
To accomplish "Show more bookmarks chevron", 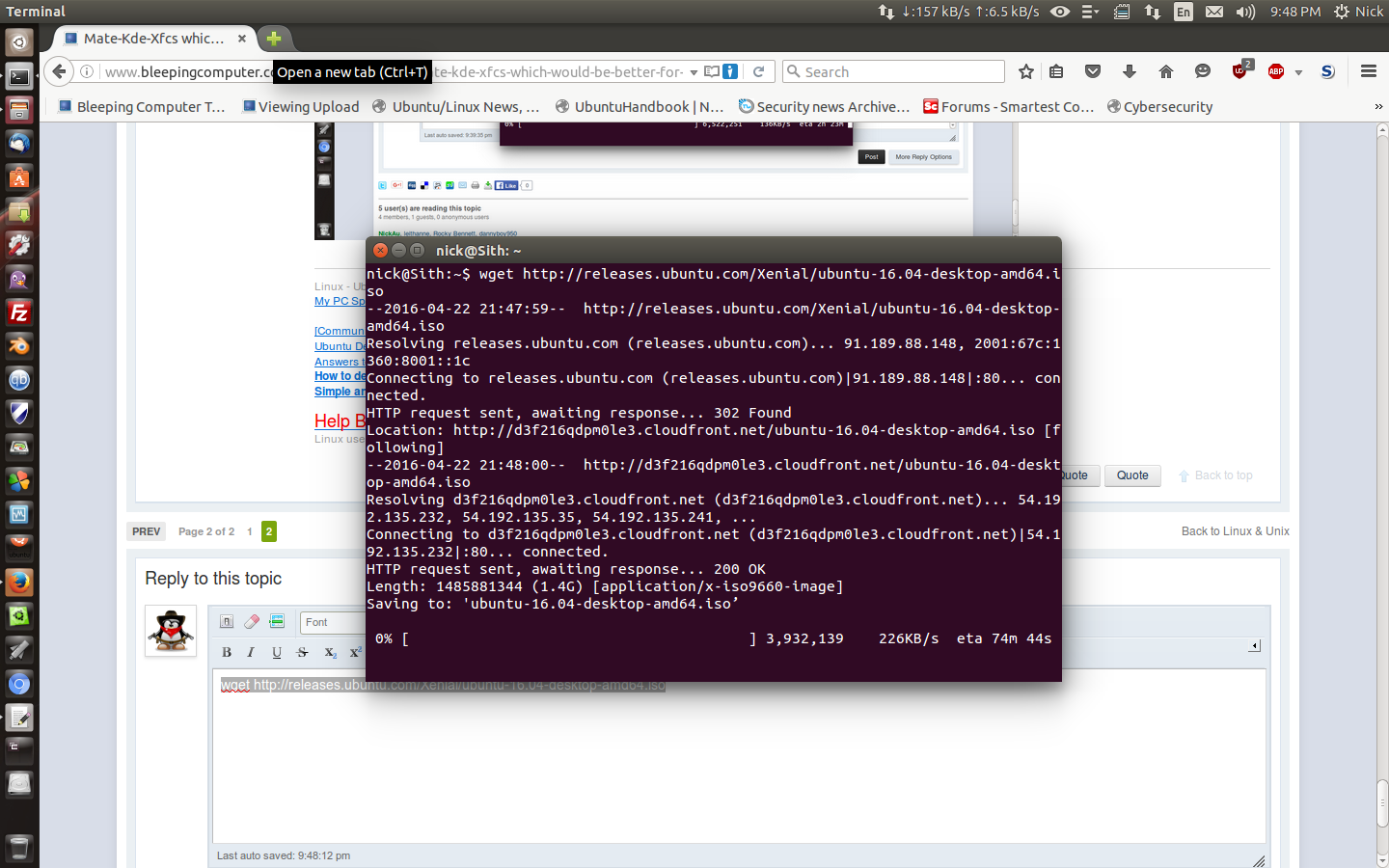I will (x=1378, y=106).
